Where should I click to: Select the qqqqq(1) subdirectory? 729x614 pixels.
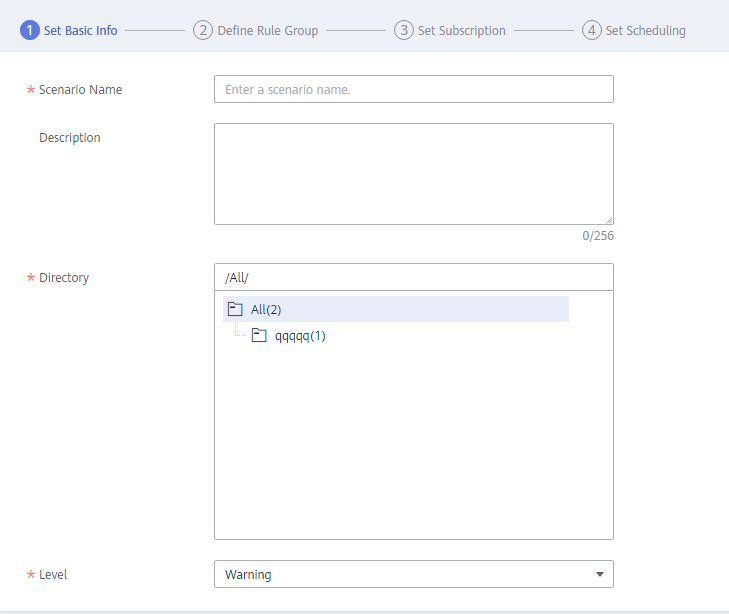pyautogui.click(x=300, y=336)
